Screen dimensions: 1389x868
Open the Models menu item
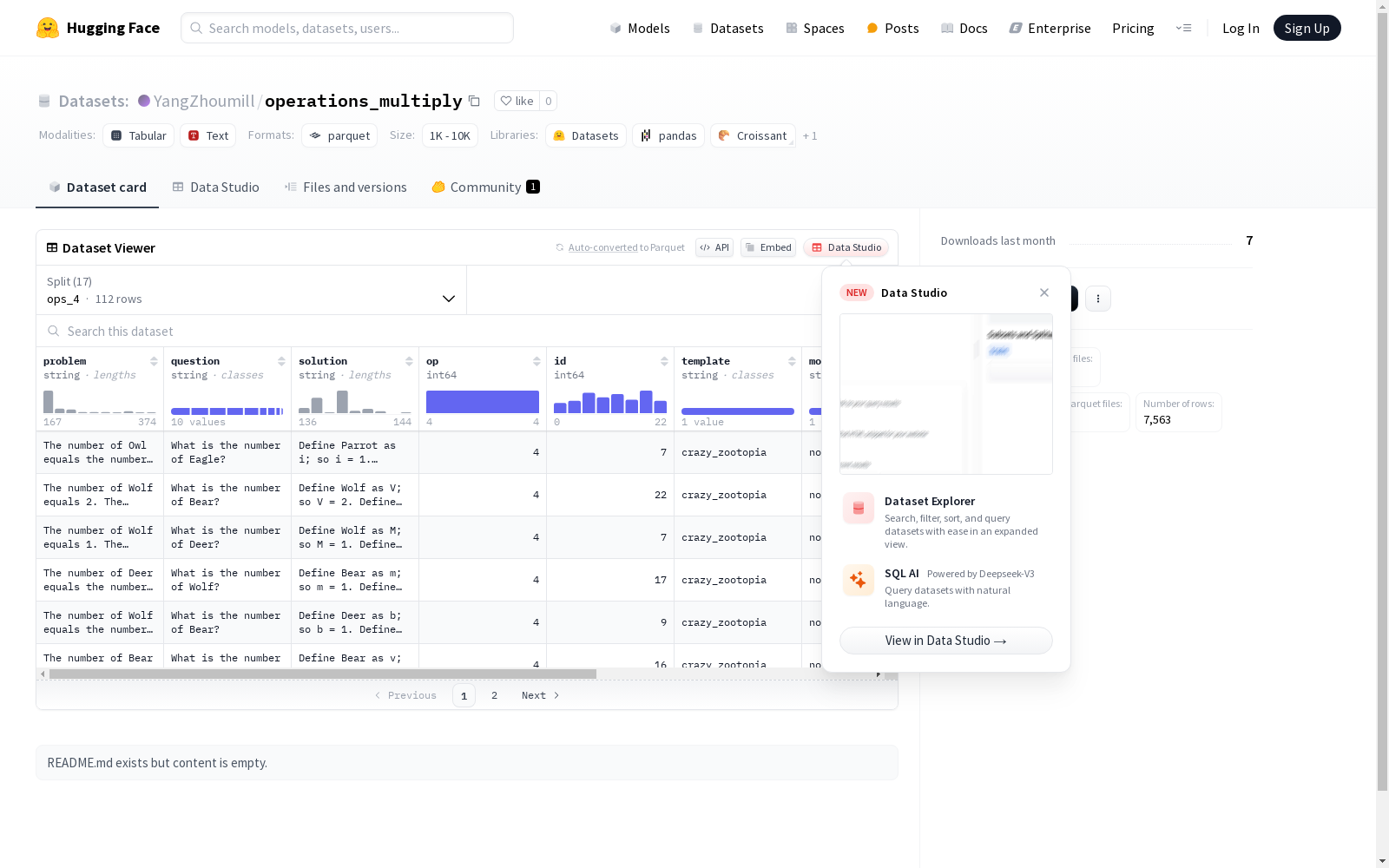(x=640, y=28)
